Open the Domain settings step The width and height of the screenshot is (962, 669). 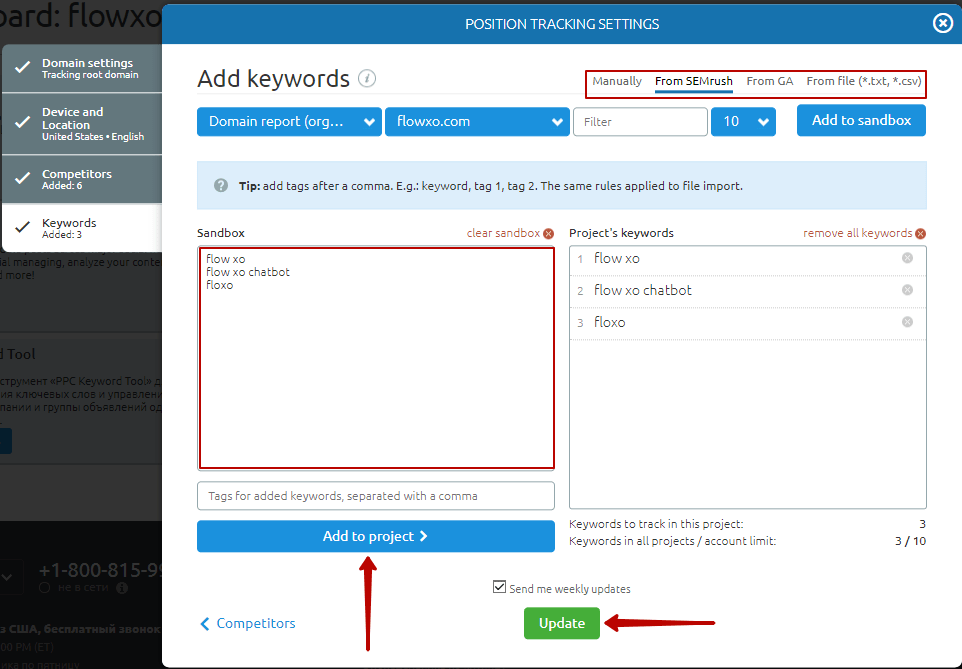click(82, 68)
